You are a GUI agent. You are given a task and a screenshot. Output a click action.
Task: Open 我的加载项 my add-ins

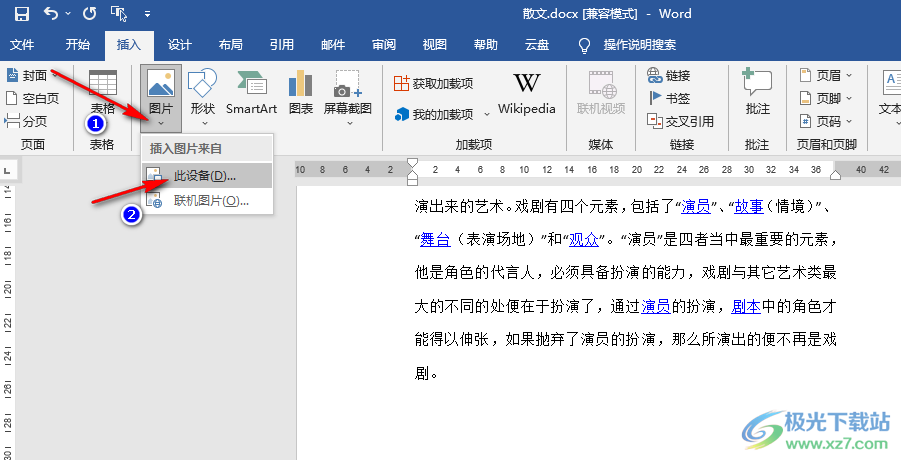[434, 114]
